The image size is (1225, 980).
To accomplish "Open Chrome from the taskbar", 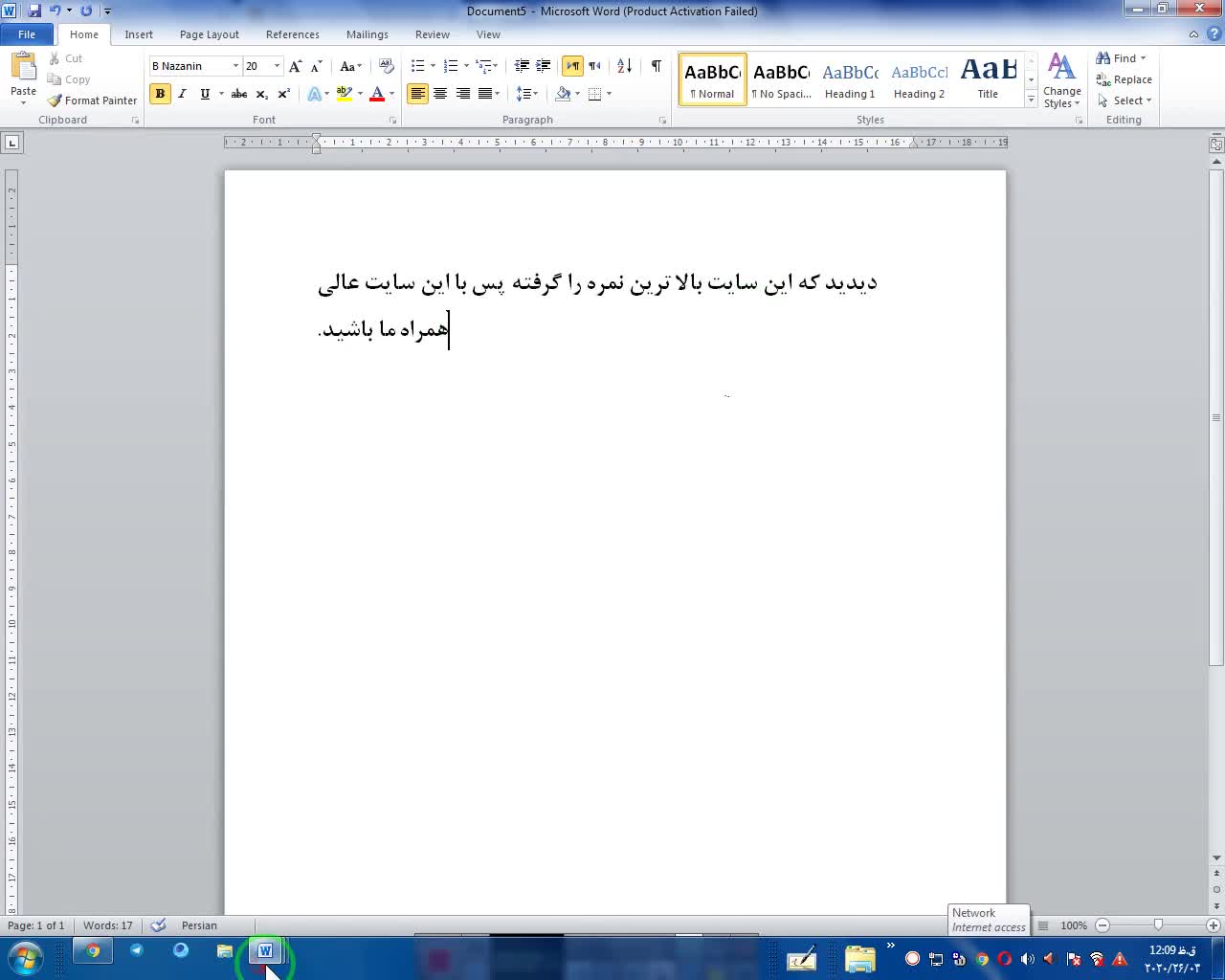I will (93, 951).
